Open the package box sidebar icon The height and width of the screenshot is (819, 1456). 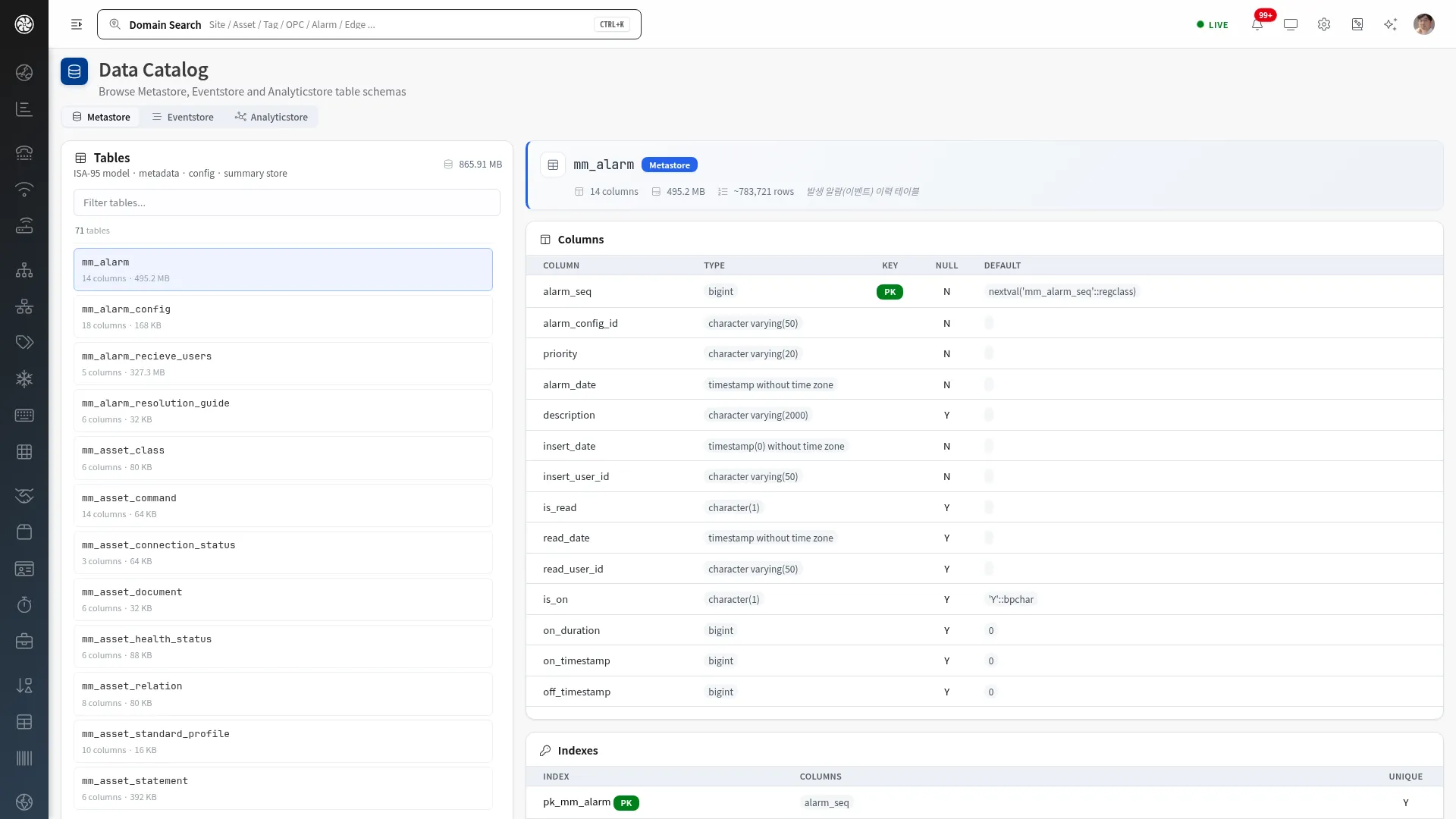pos(24,532)
